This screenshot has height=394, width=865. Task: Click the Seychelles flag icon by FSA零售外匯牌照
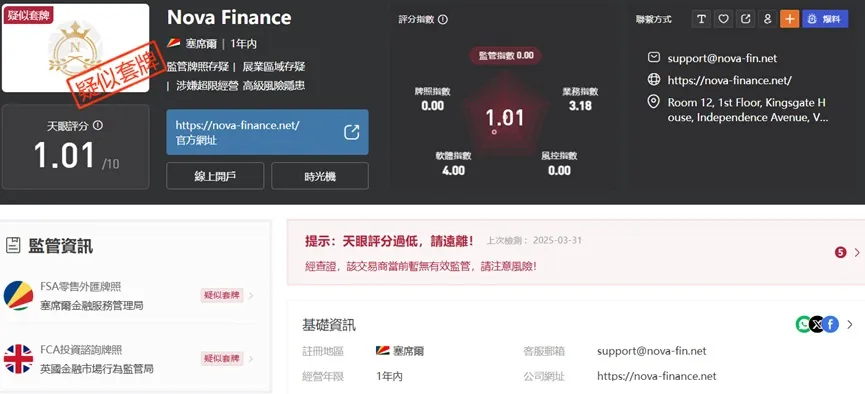point(18,295)
